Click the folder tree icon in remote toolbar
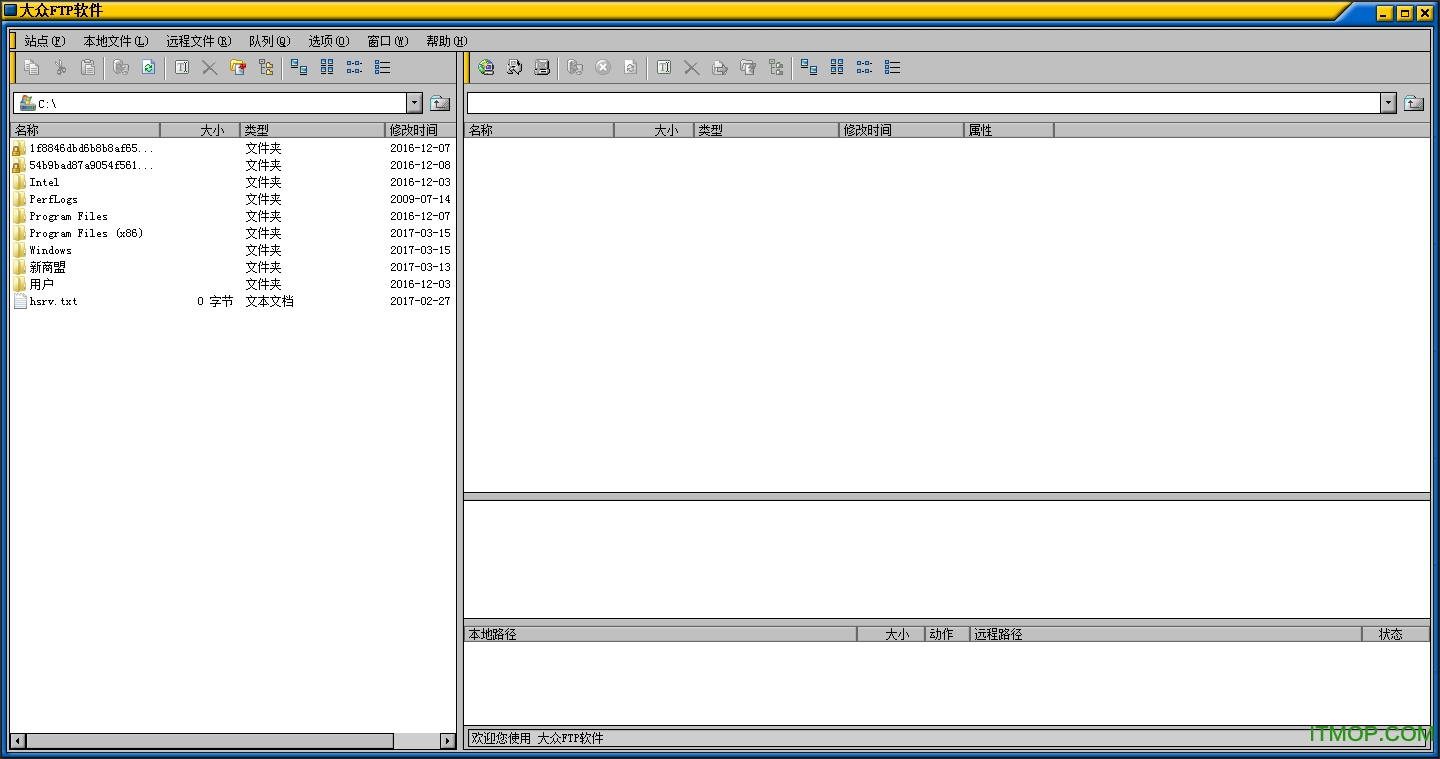Viewport: 1440px width, 759px height. (x=776, y=67)
